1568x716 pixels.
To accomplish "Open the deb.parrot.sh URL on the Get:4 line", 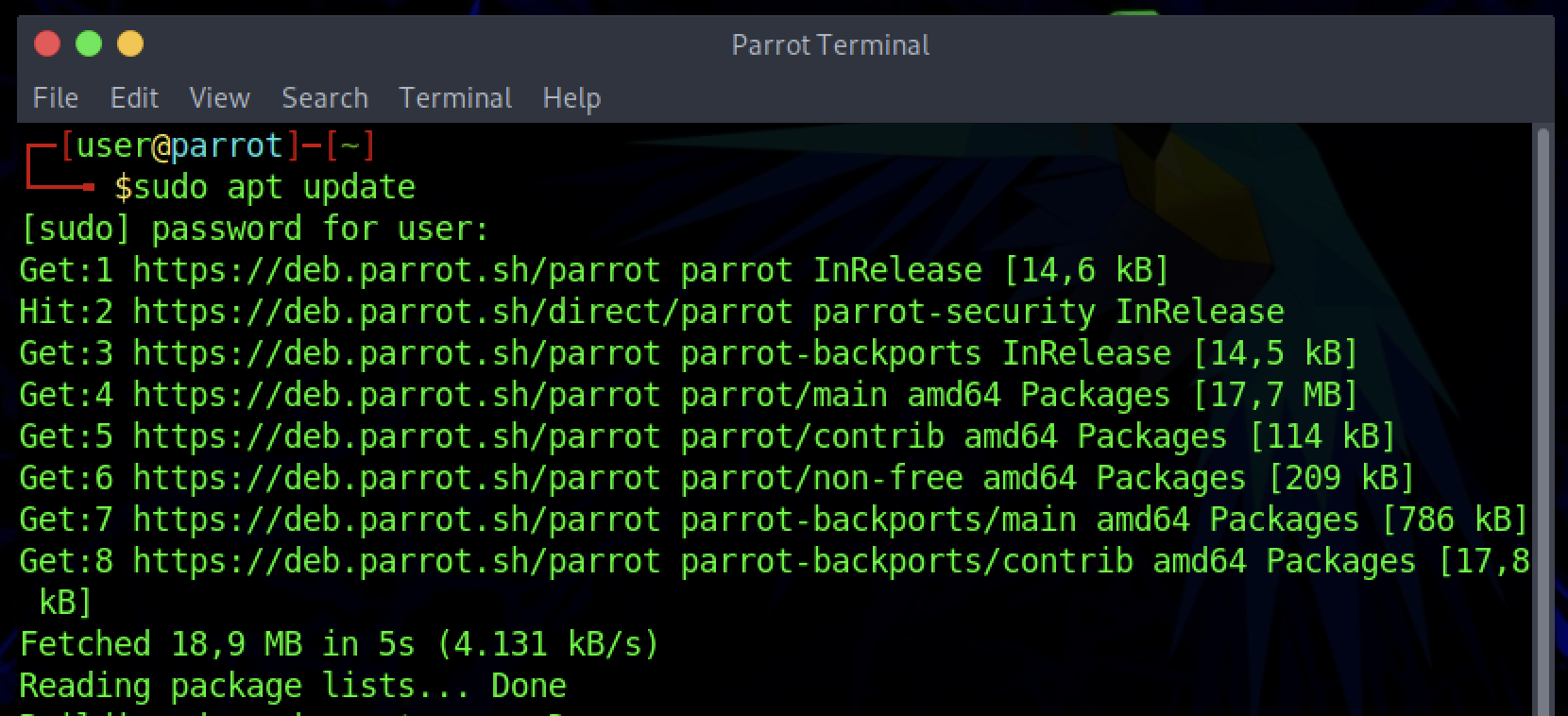I will pyautogui.click(x=397, y=395).
